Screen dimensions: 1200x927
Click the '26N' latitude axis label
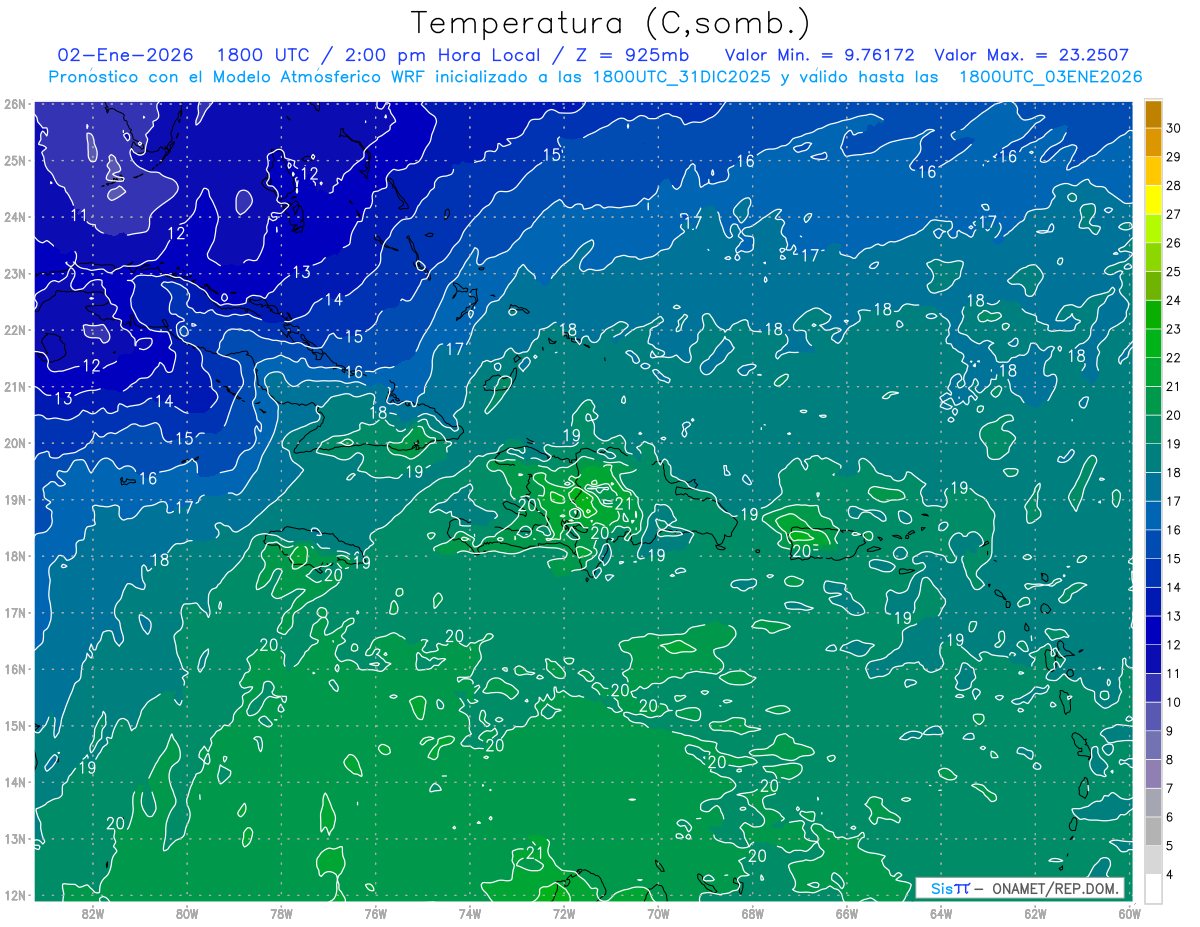[x=15, y=104]
